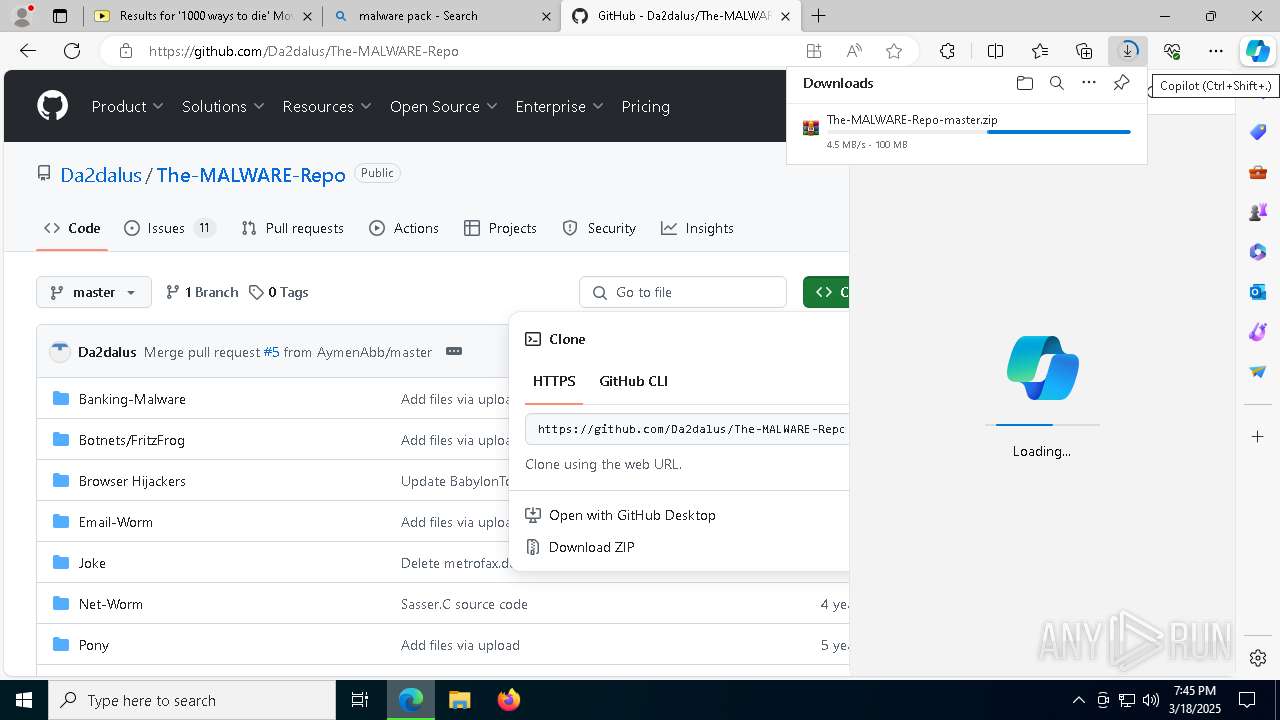Add a sidebar app with plus icon
This screenshot has height=720, width=1280.
[1258, 436]
